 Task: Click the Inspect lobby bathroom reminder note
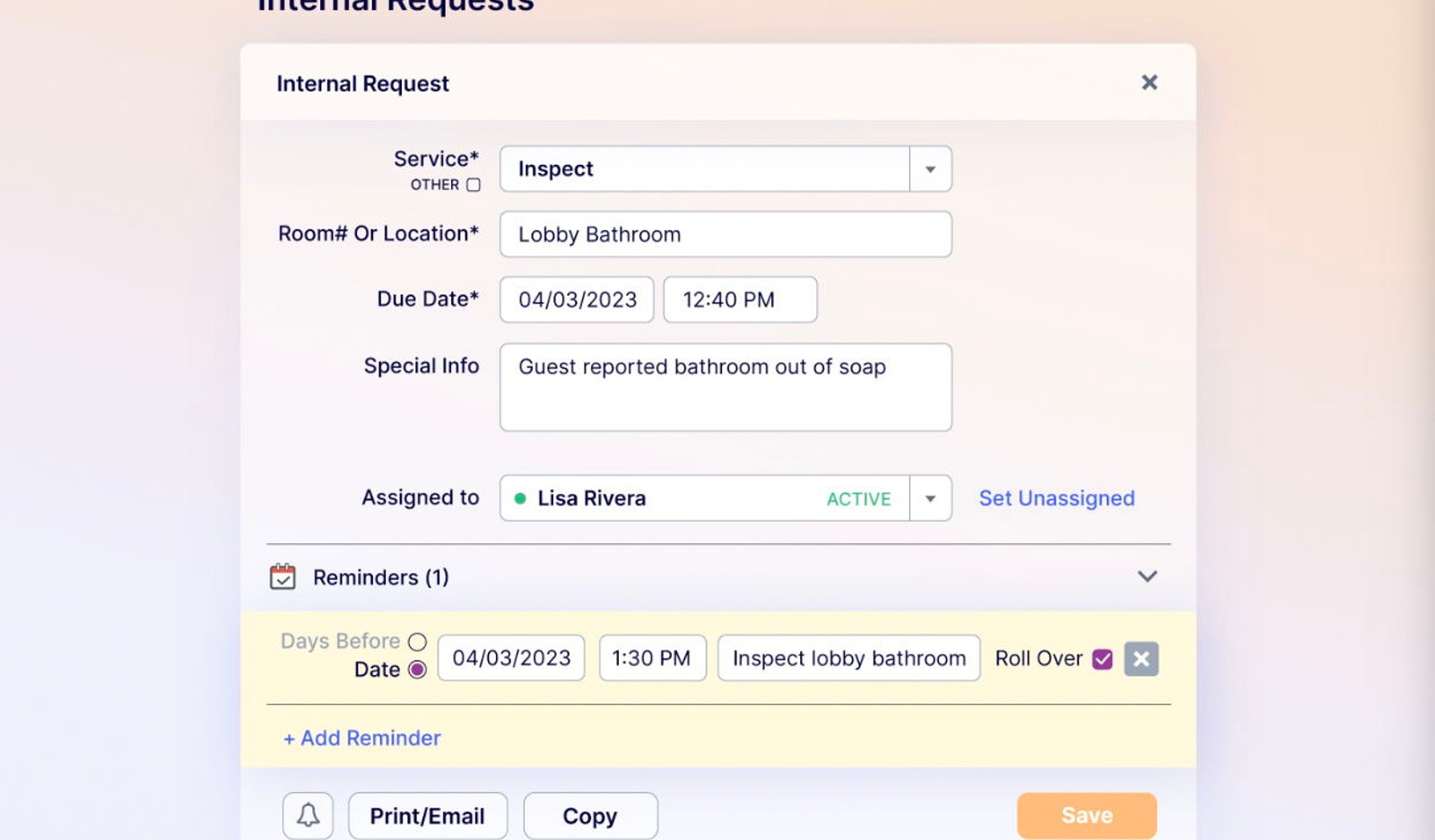coord(848,658)
